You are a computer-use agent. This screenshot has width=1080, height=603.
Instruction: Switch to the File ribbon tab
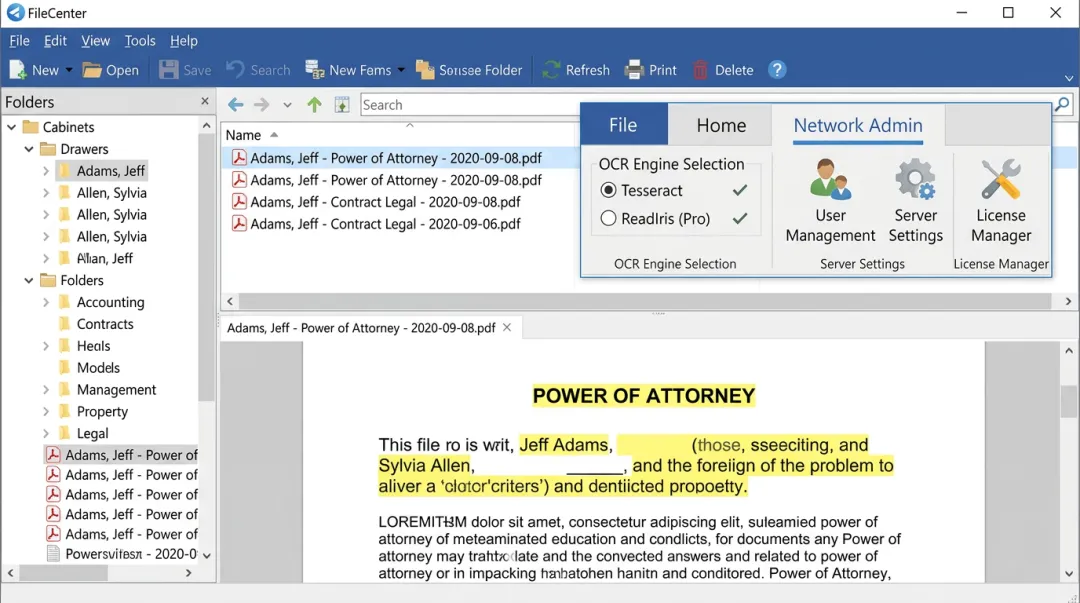[x=623, y=124]
